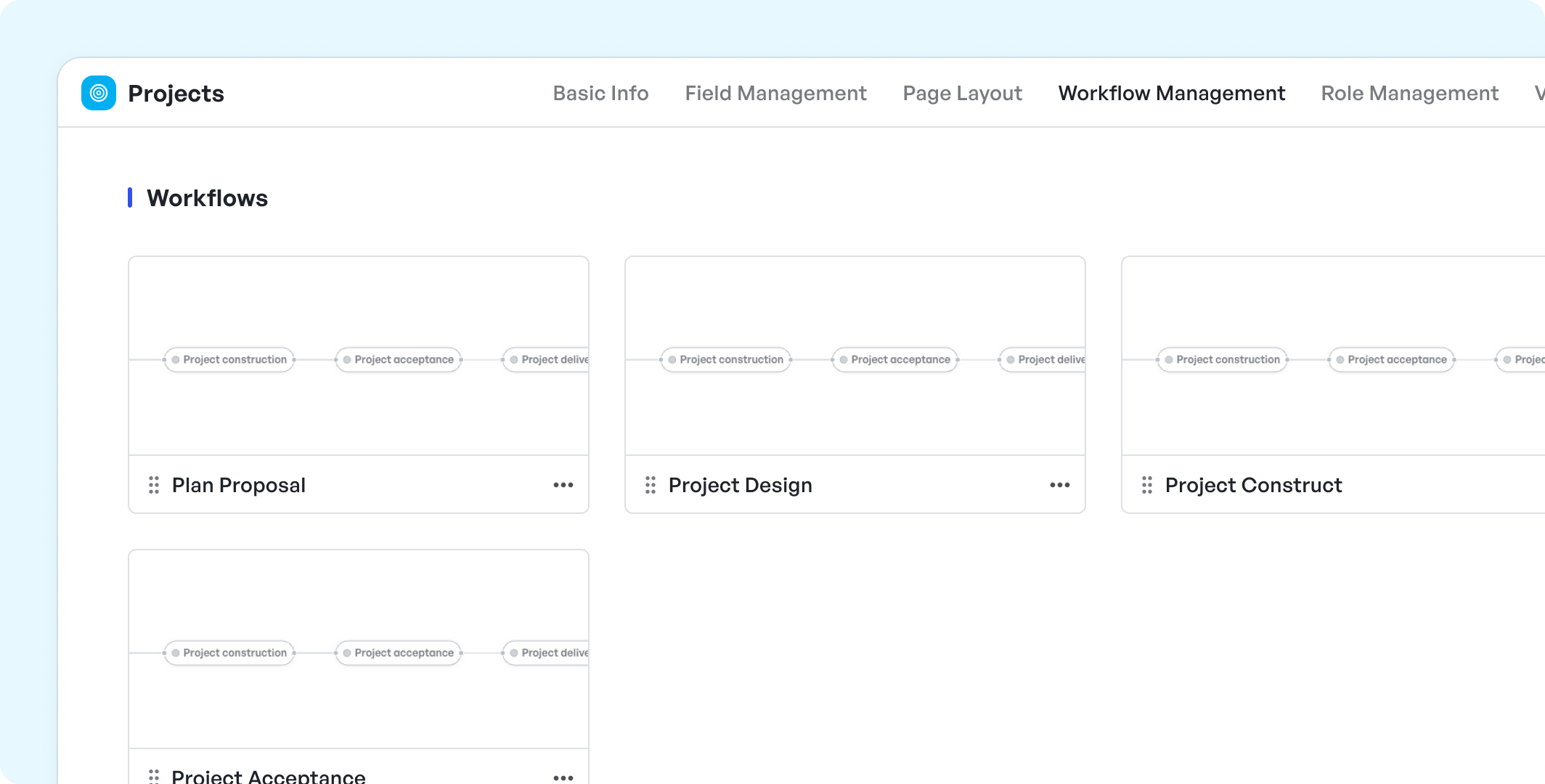Click the Project Design workflow drag handle
The height and width of the screenshot is (784, 1545).
coord(650,485)
